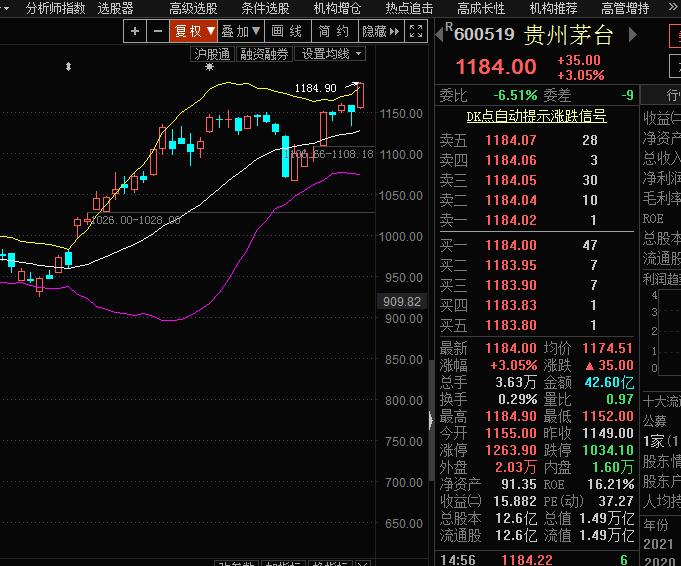Click stock name 贵州茅台

(x=568, y=35)
